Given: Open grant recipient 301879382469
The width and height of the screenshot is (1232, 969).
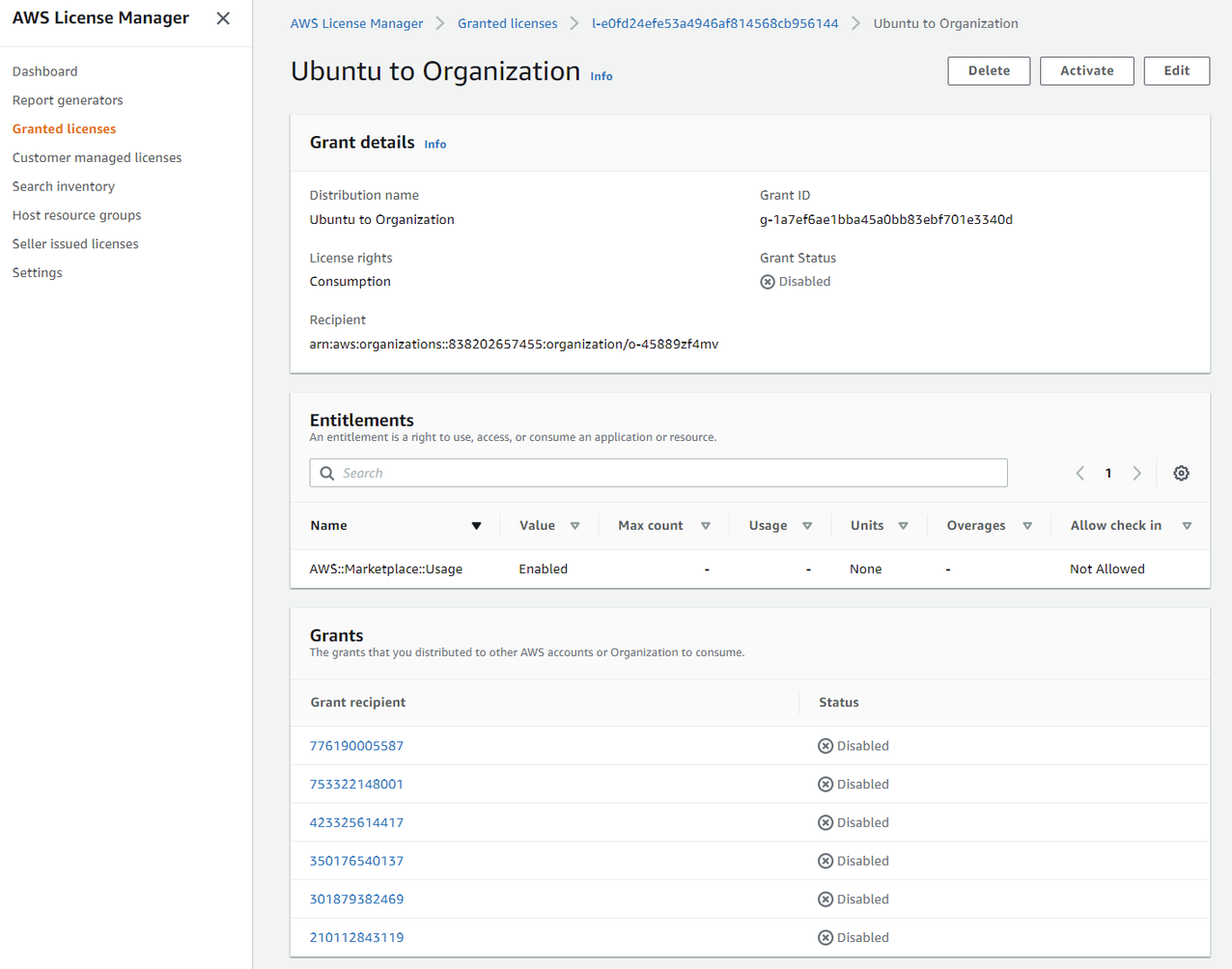Looking at the screenshot, I should click(356, 900).
